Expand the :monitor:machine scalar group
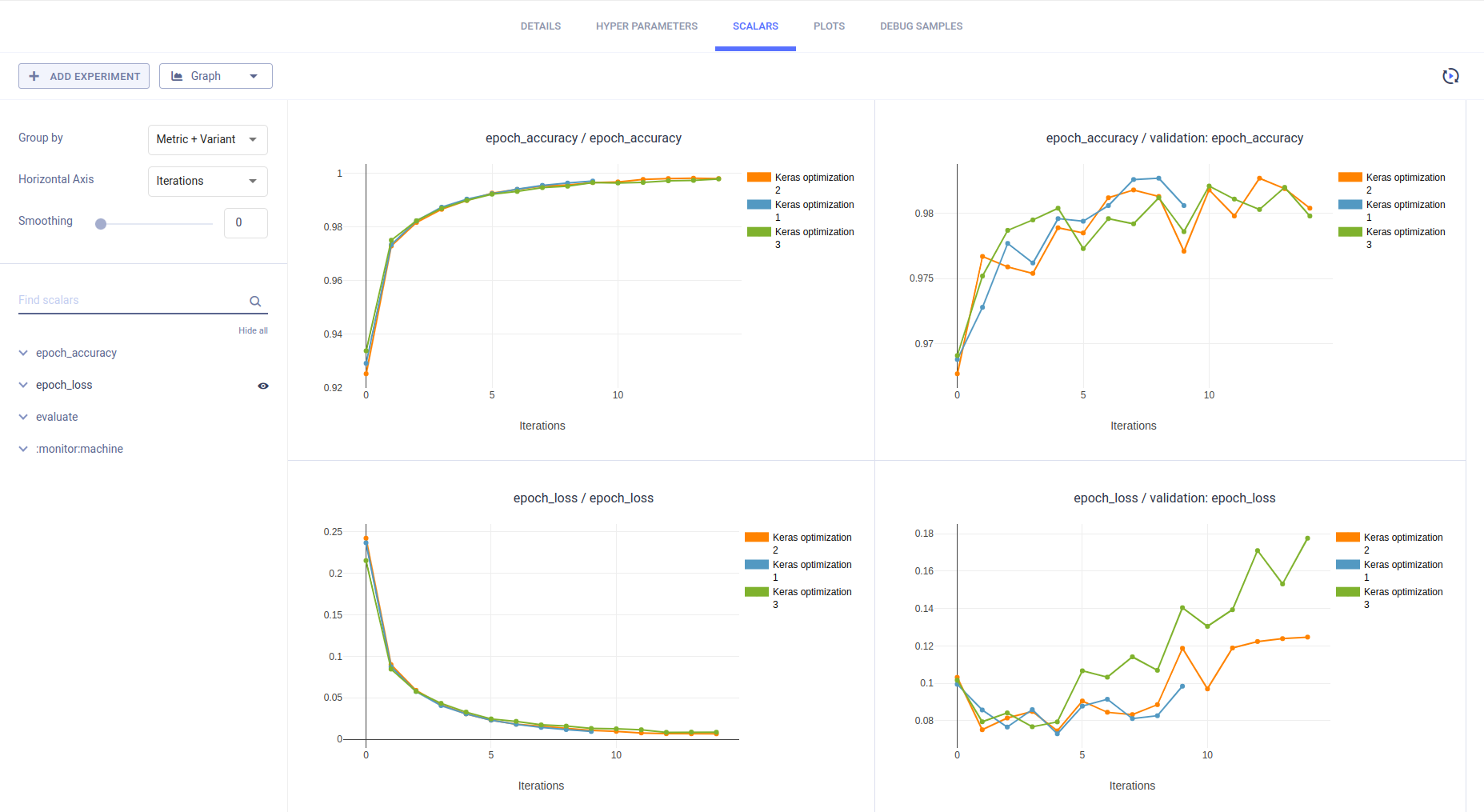The image size is (1484, 812). [23, 449]
